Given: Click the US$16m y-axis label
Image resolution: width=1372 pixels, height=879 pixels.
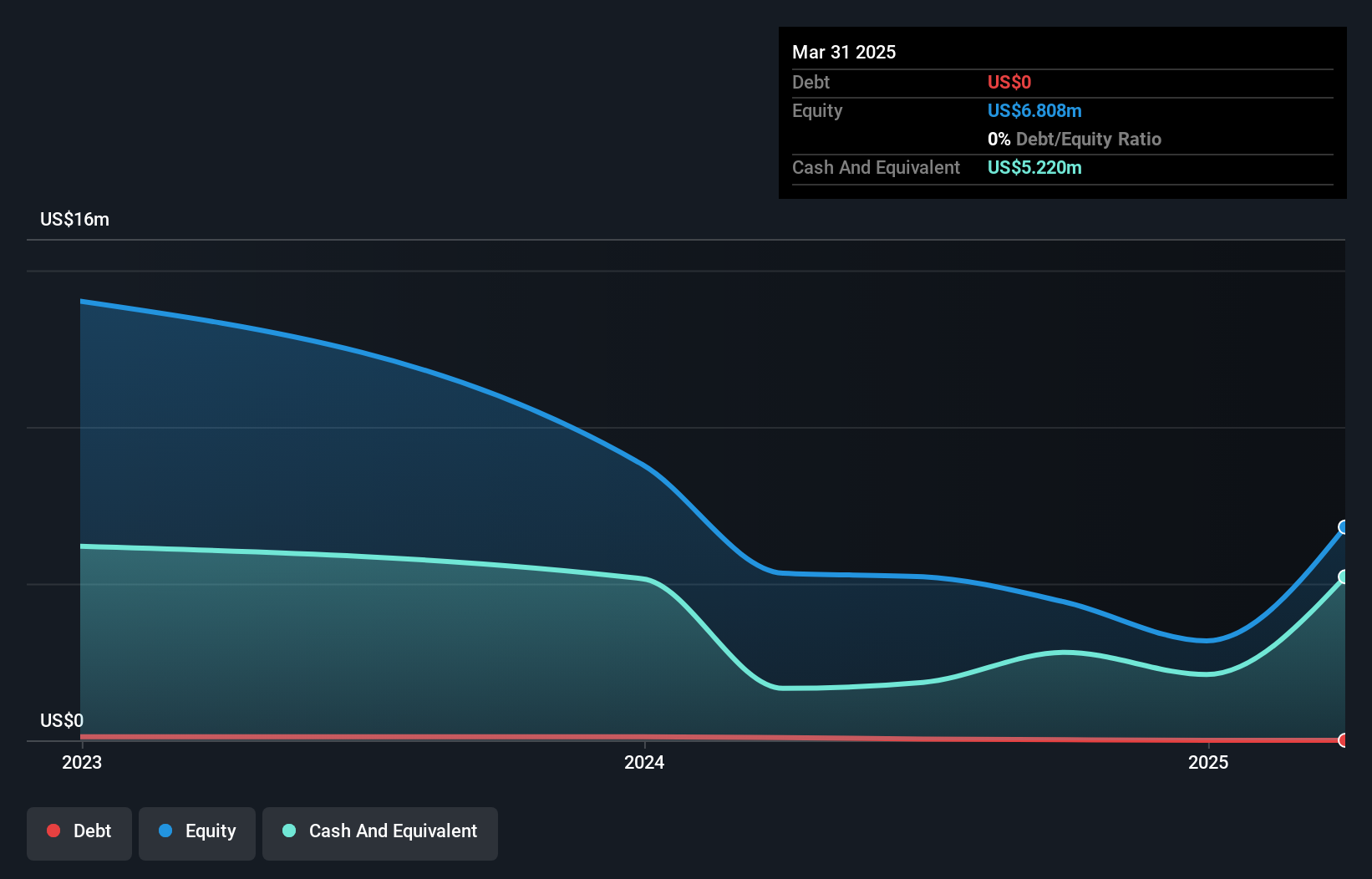Looking at the screenshot, I should click(x=74, y=220).
